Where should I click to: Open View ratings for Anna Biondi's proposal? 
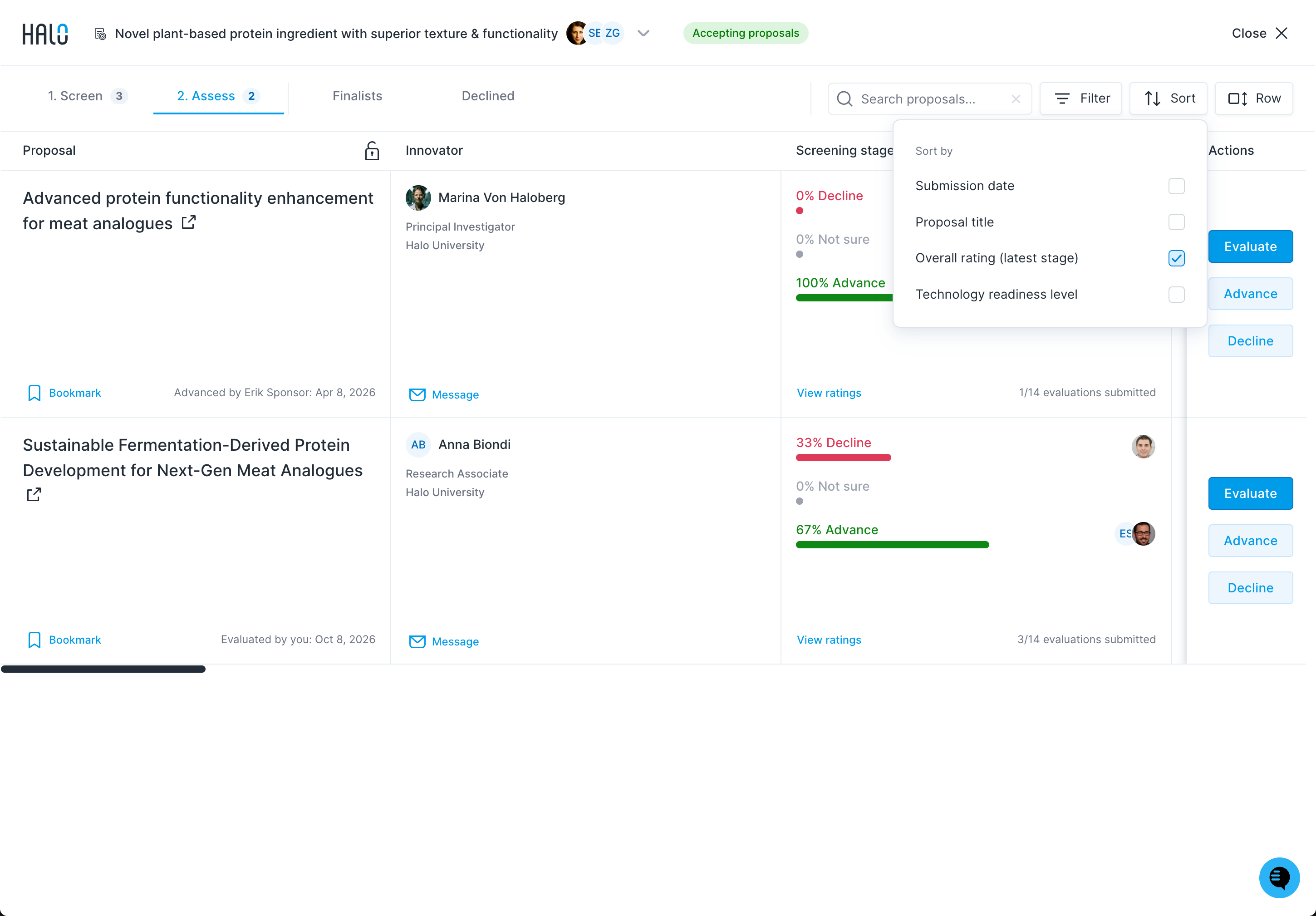pos(829,640)
